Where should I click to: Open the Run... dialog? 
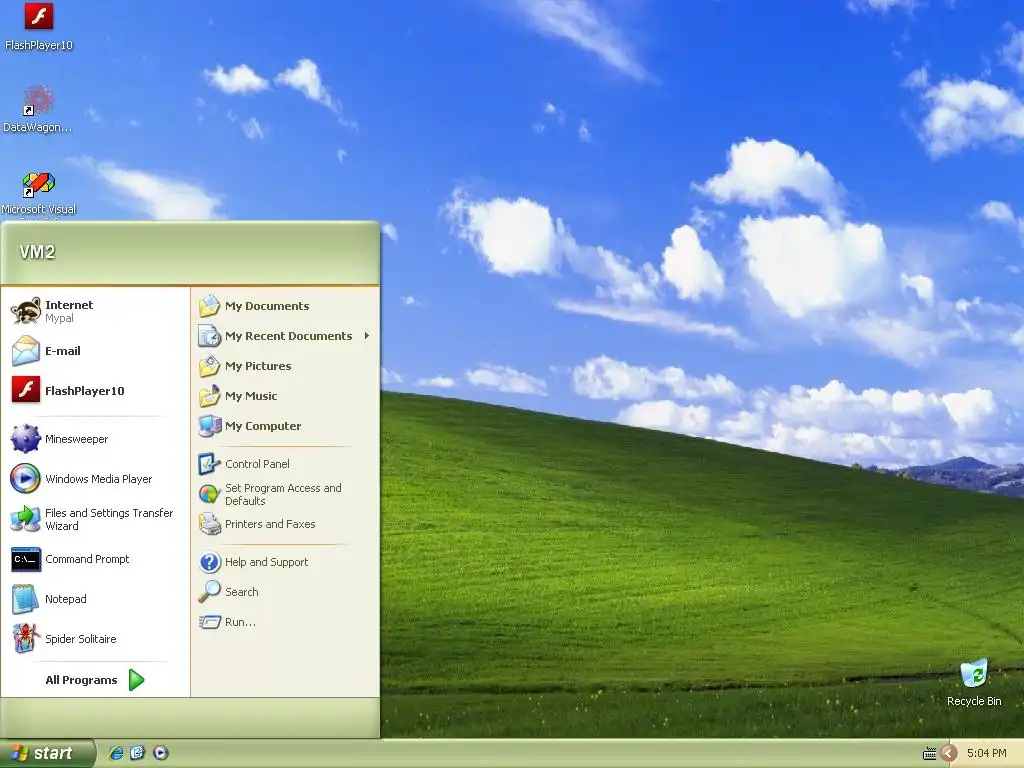[x=285, y=622]
